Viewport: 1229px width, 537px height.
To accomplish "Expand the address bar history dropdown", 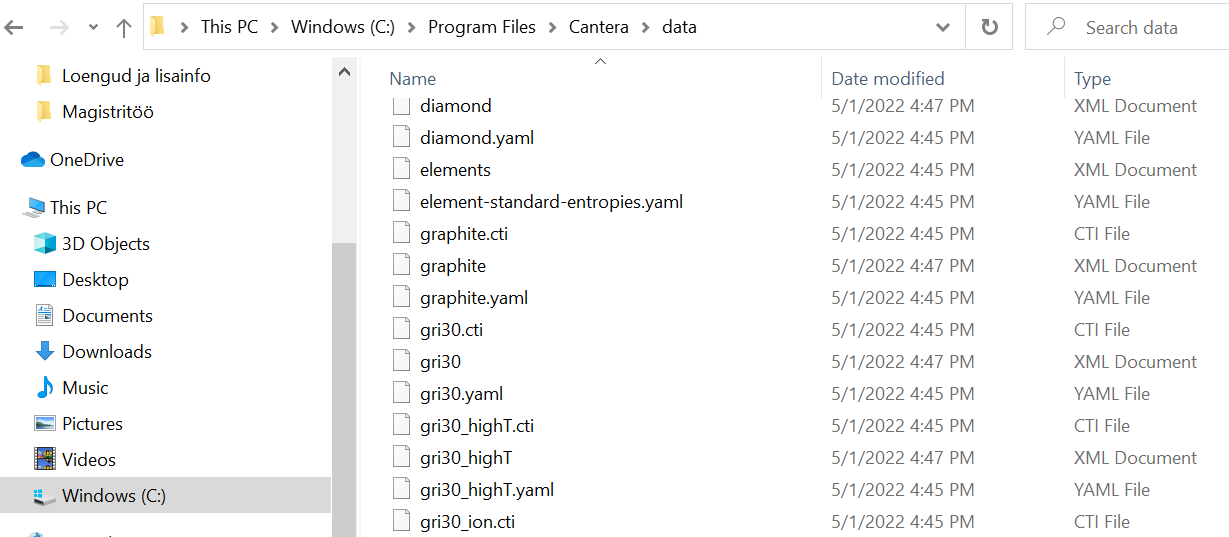I will coord(942,28).
